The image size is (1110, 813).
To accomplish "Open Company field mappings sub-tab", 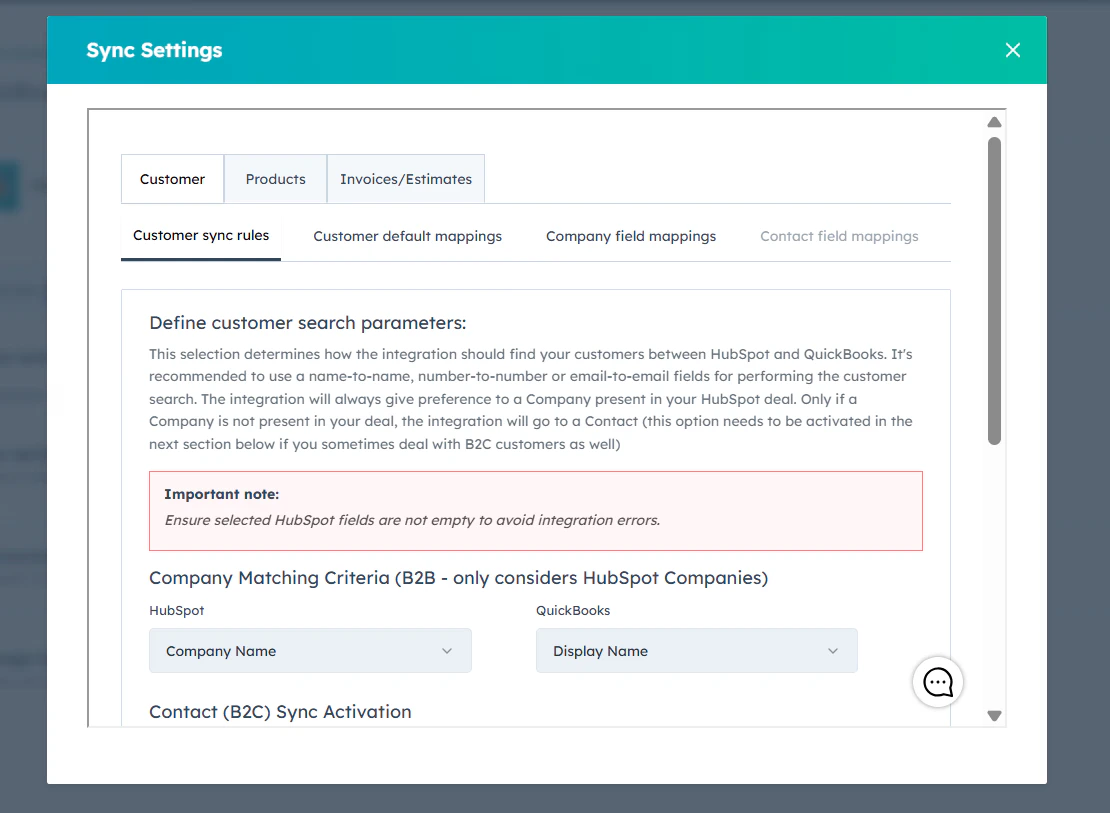I will 631,237.
